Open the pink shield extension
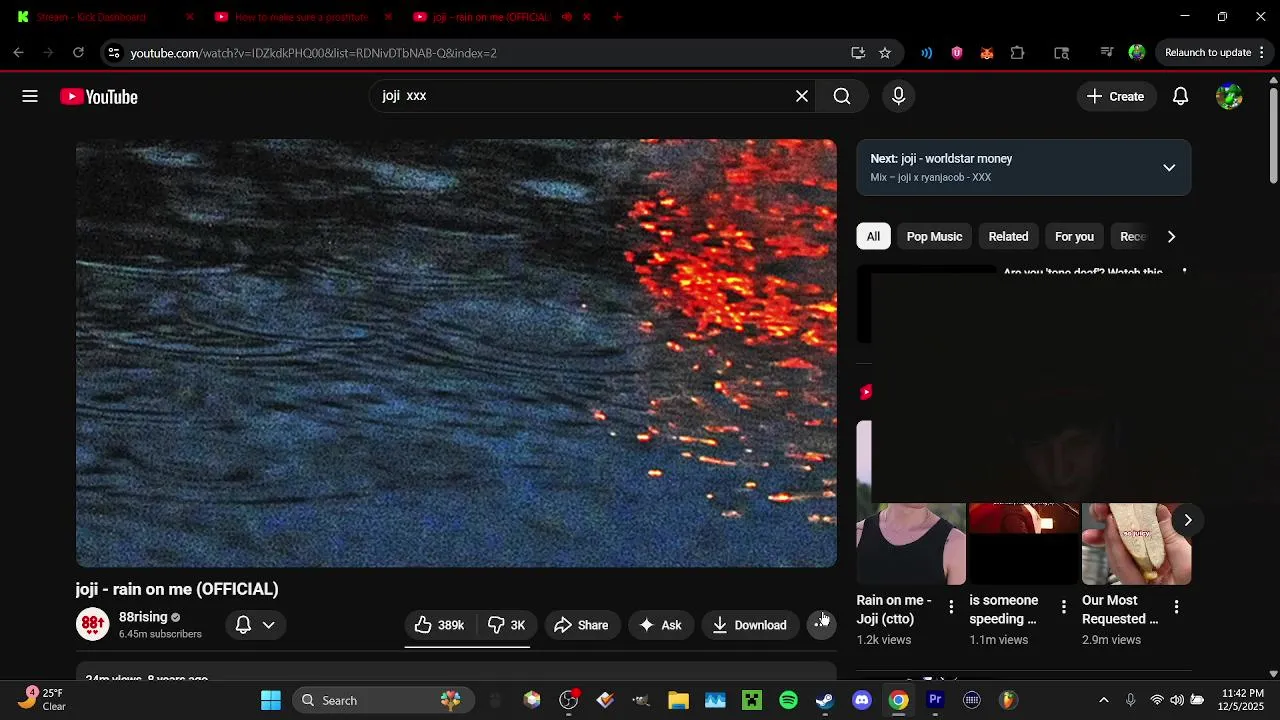Image resolution: width=1280 pixels, height=720 pixels. pos(957,52)
